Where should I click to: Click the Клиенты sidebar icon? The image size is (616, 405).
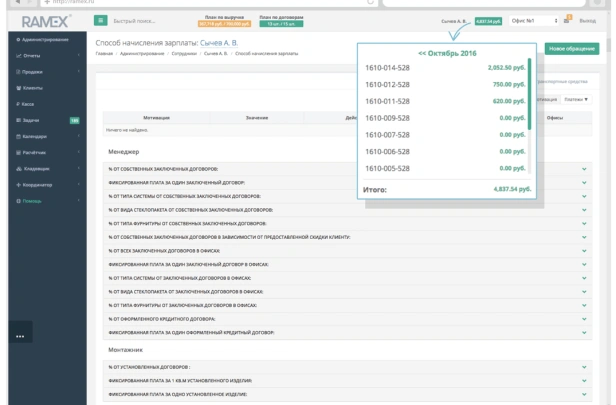point(18,88)
